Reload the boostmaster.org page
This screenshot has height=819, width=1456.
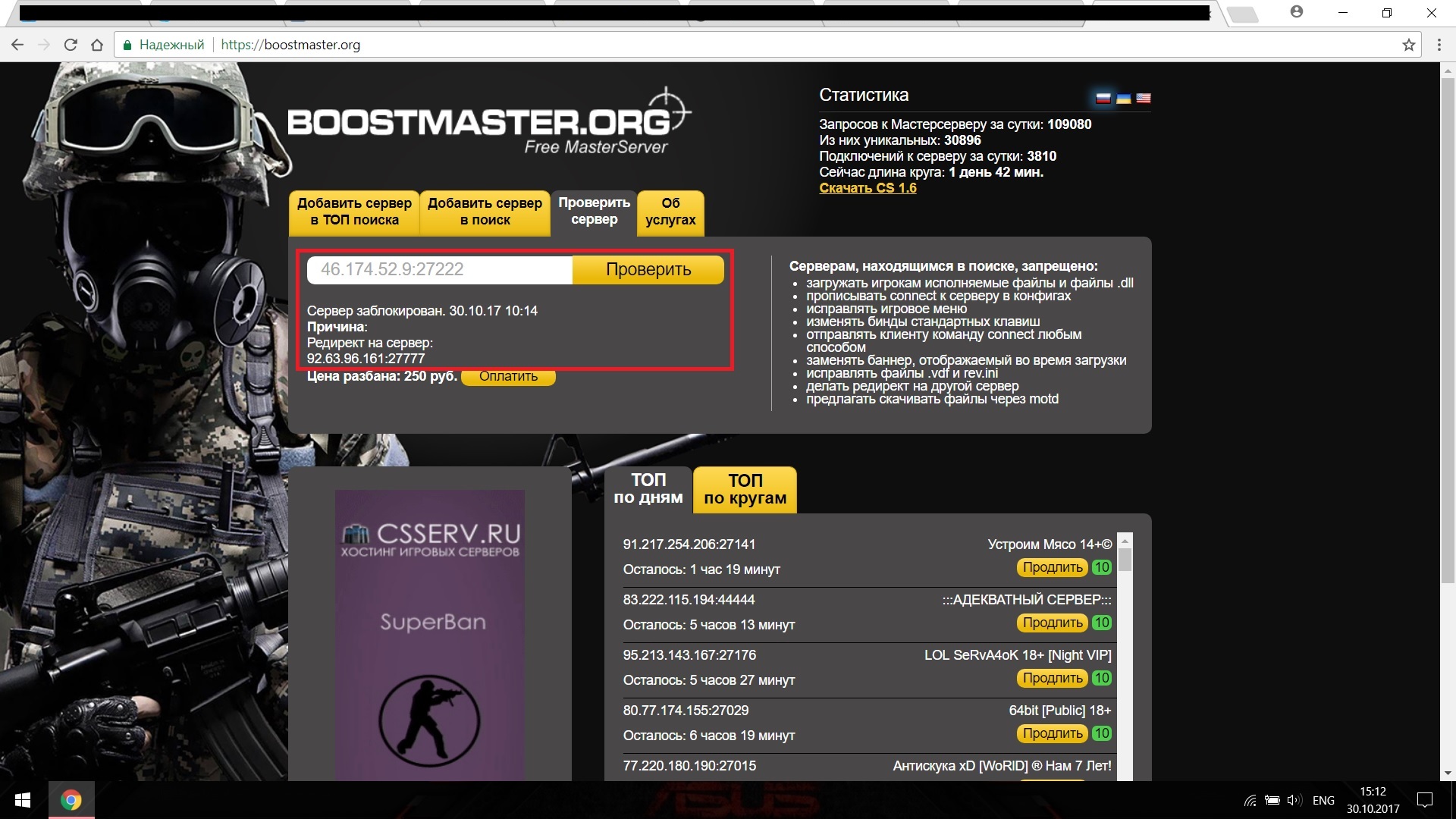[71, 45]
